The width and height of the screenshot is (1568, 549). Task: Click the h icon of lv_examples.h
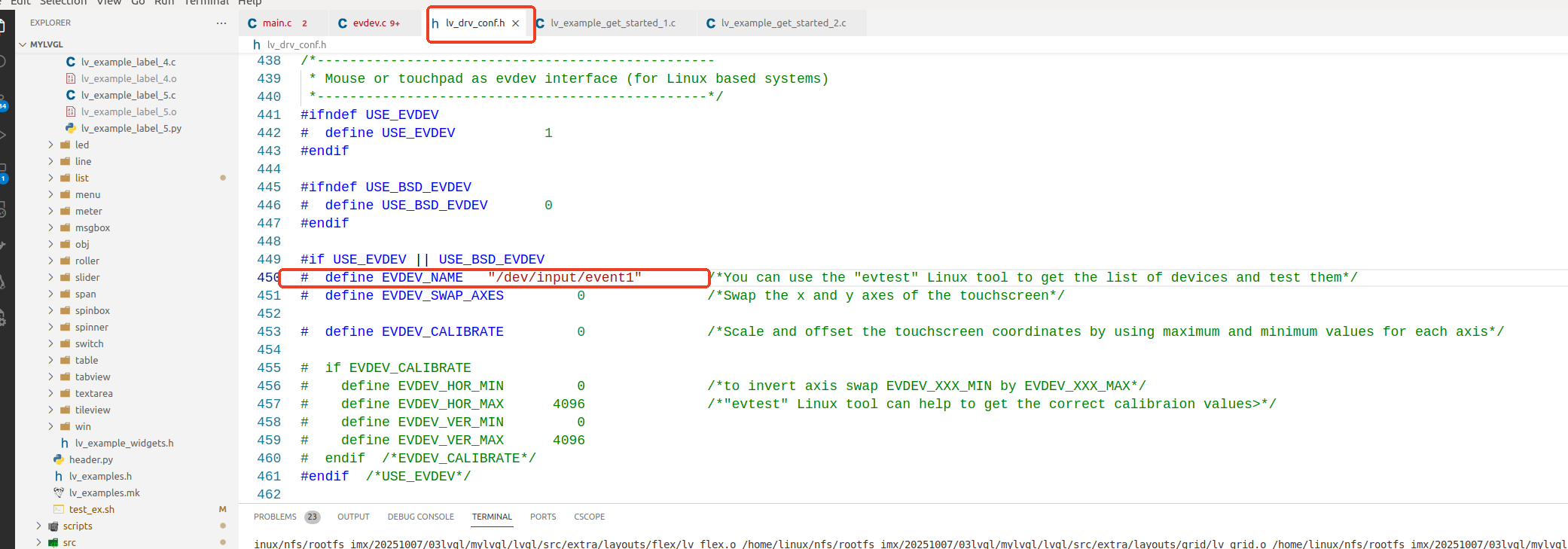coord(59,476)
